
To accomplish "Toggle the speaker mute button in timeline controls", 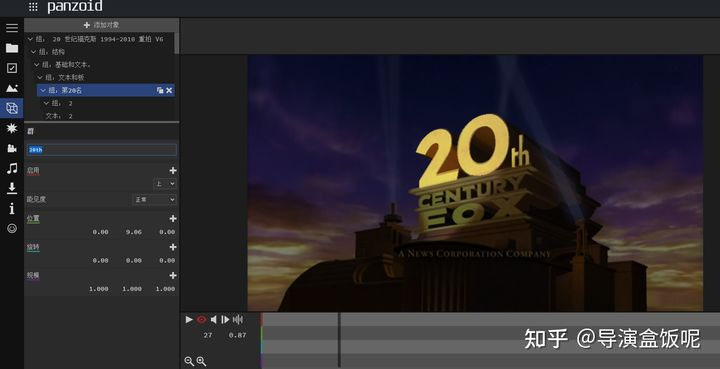I will click(214, 319).
